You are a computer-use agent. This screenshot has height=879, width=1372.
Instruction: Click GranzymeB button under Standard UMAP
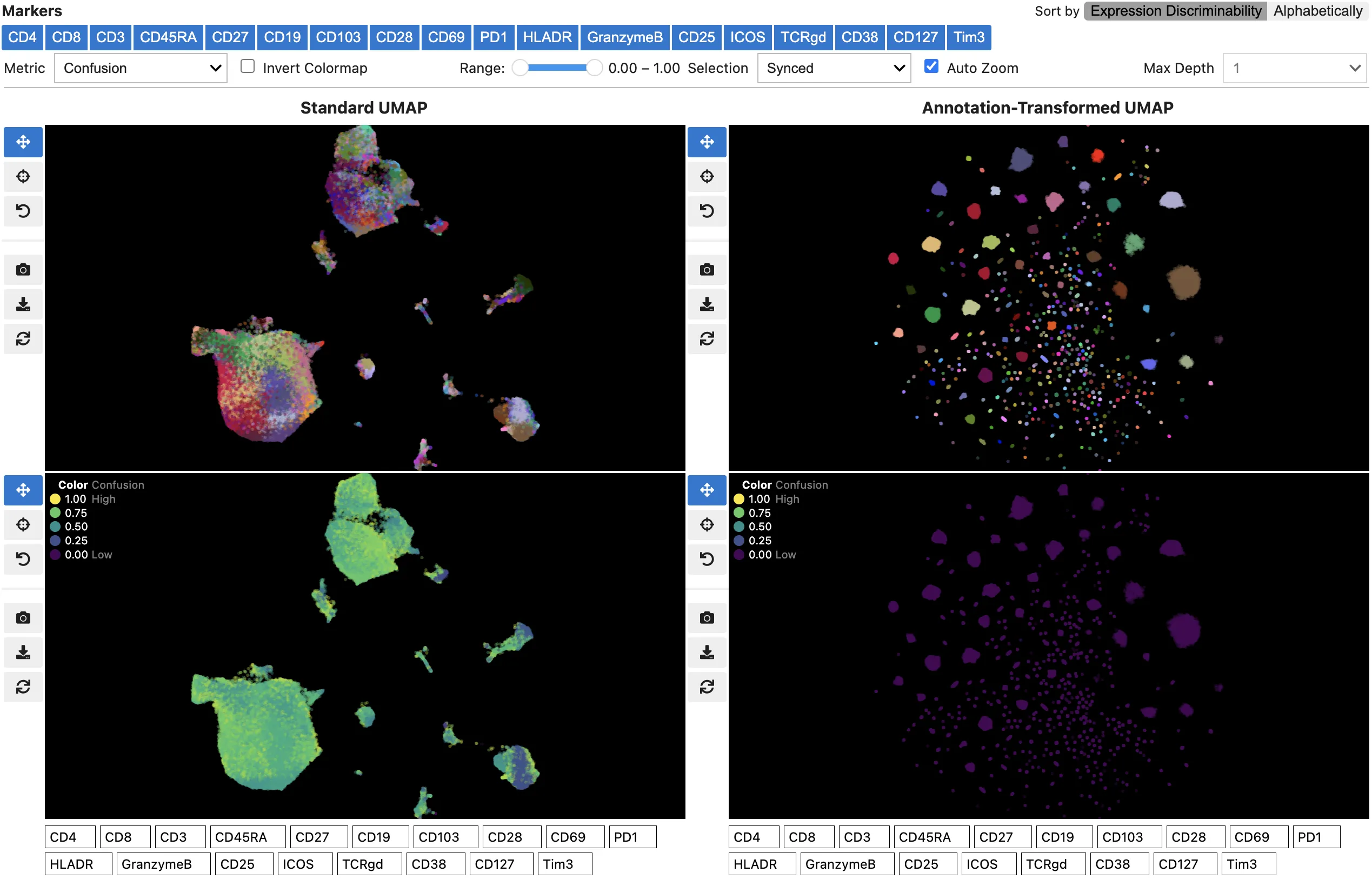click(x=163, y=863)
